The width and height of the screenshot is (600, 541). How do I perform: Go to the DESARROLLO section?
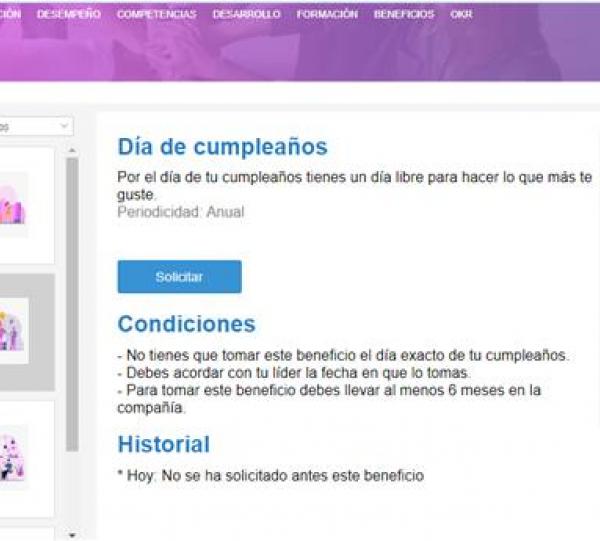(x=246, y=14)
